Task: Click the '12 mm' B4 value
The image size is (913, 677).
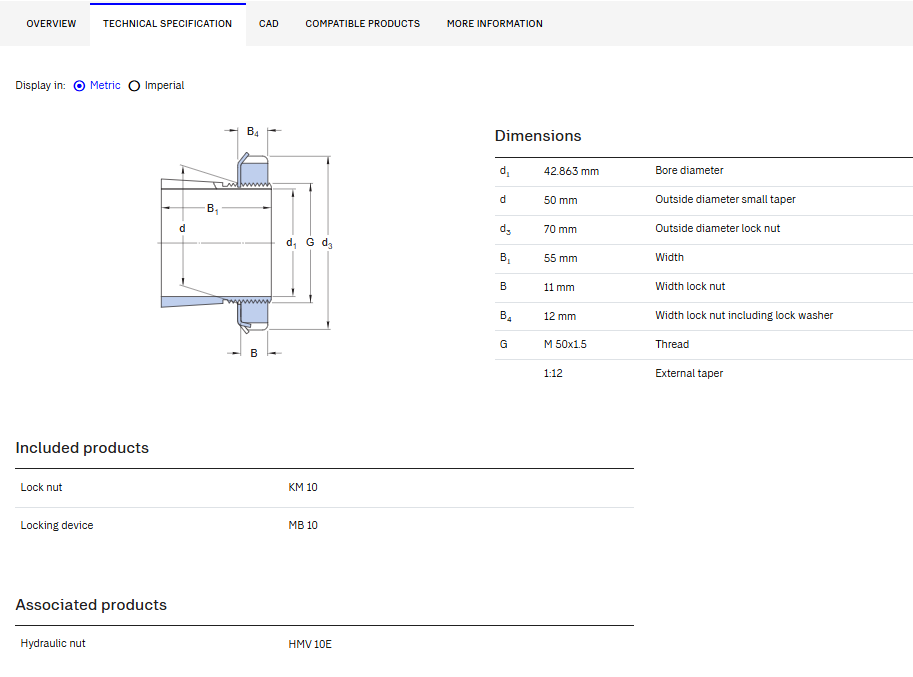Action: [560, 316]
